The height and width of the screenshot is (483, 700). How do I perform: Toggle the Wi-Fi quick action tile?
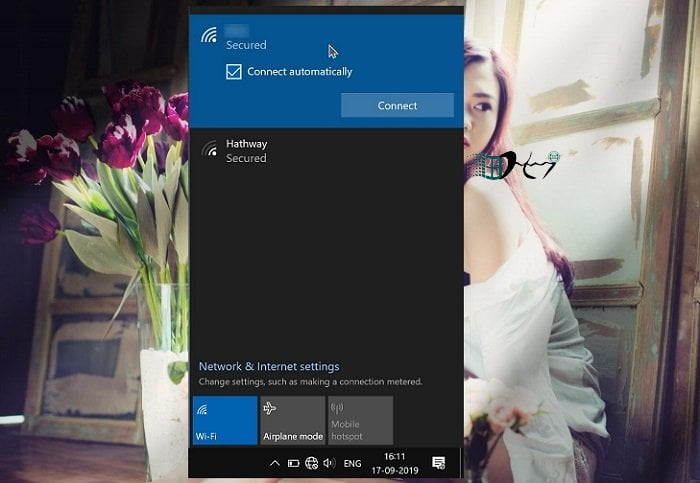pos(224,420)
